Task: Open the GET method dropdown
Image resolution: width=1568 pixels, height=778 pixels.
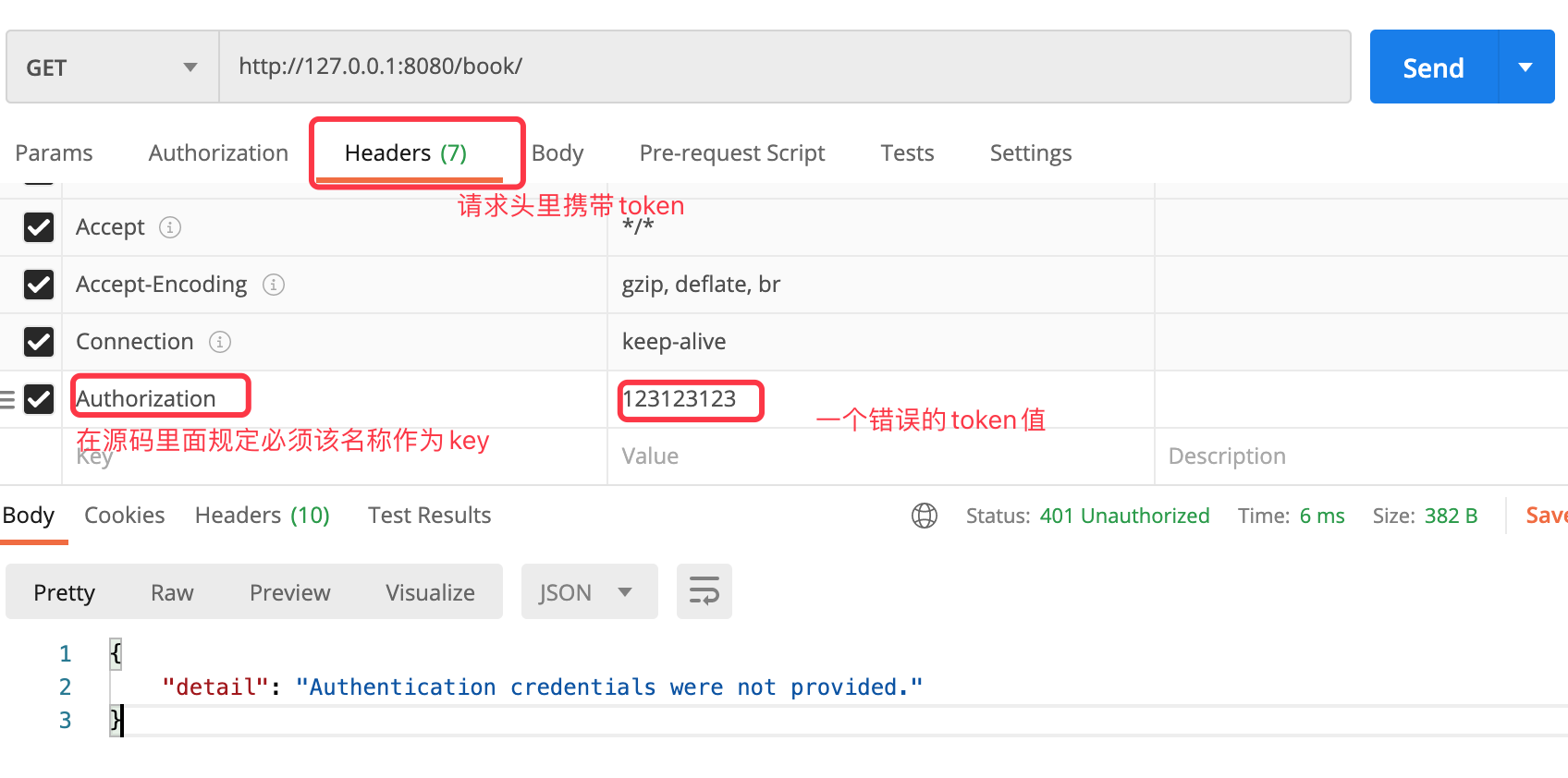Action: click(x=113, y=67)
